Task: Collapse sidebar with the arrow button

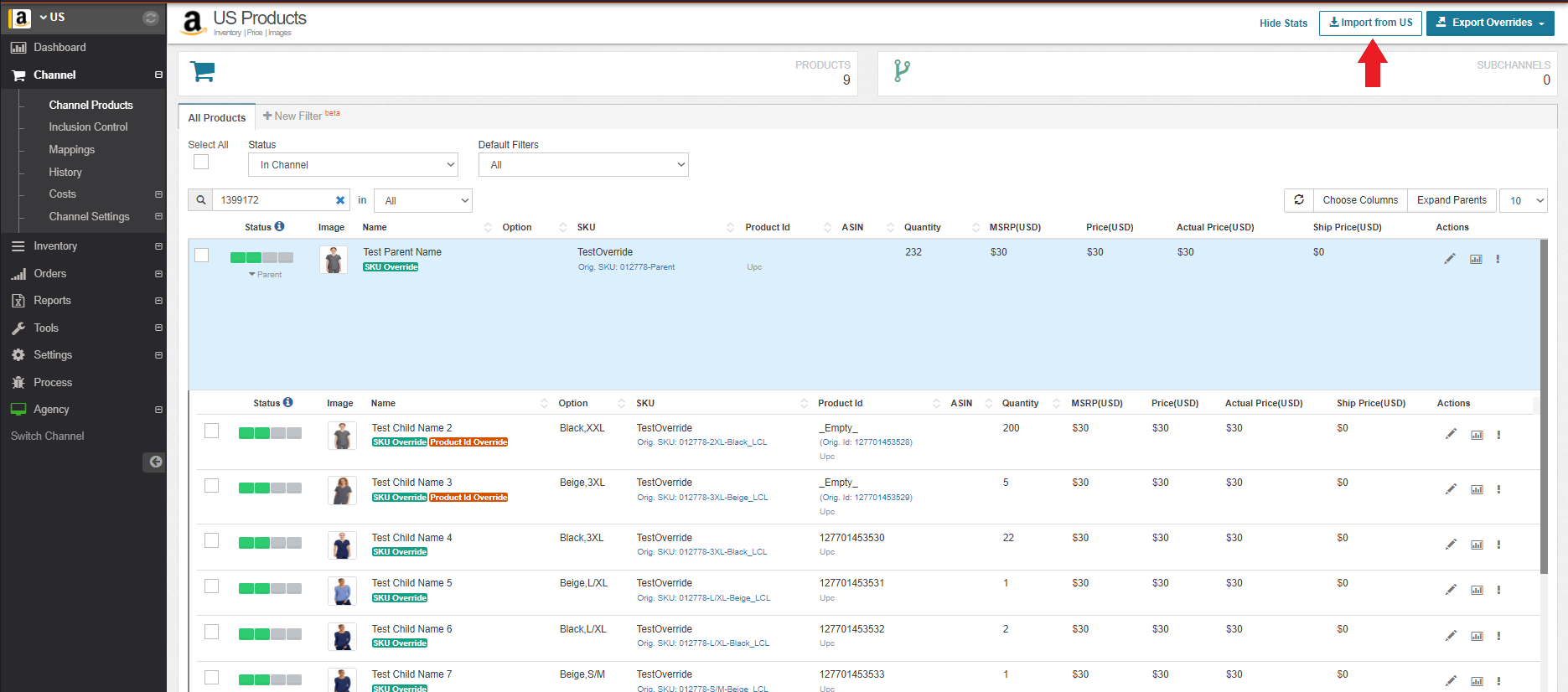Action: (154, 462)
